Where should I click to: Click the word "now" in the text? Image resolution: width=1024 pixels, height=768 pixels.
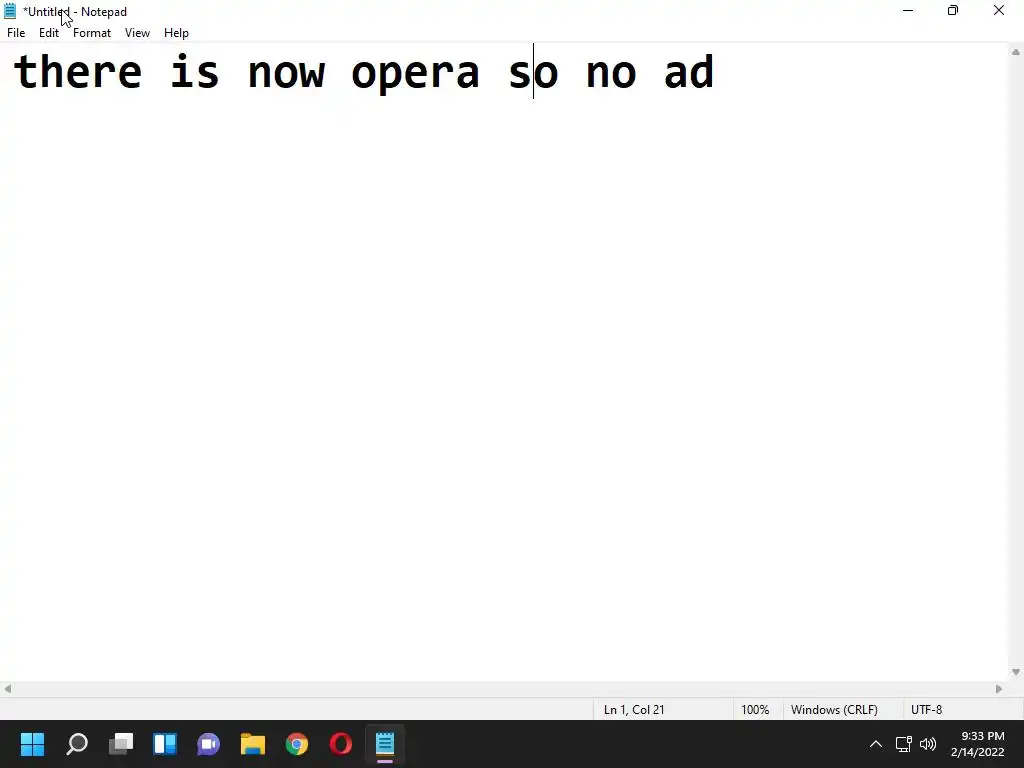pyautogui.click(x=286, y=73)
